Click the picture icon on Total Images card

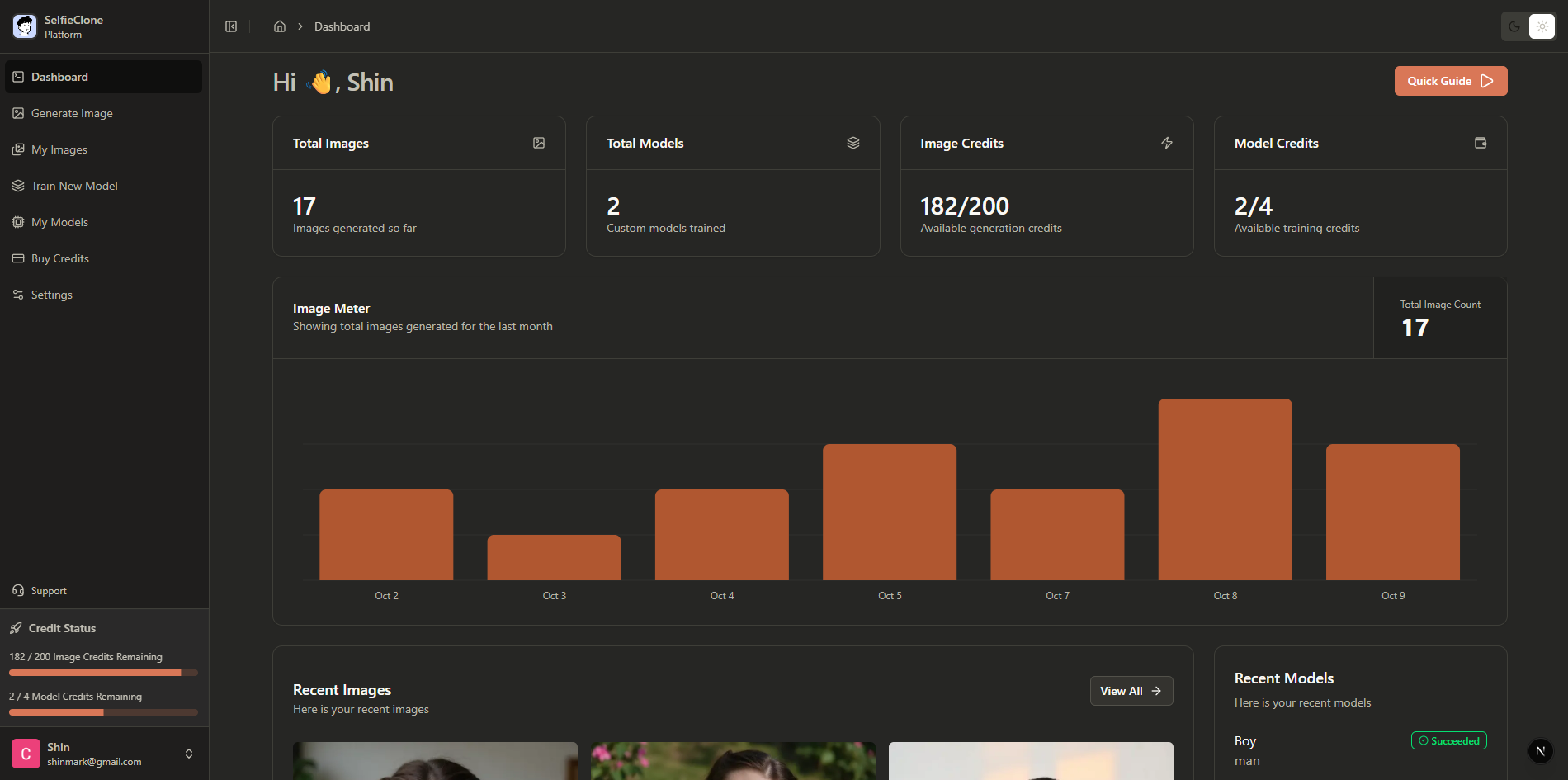pos(539,143)
